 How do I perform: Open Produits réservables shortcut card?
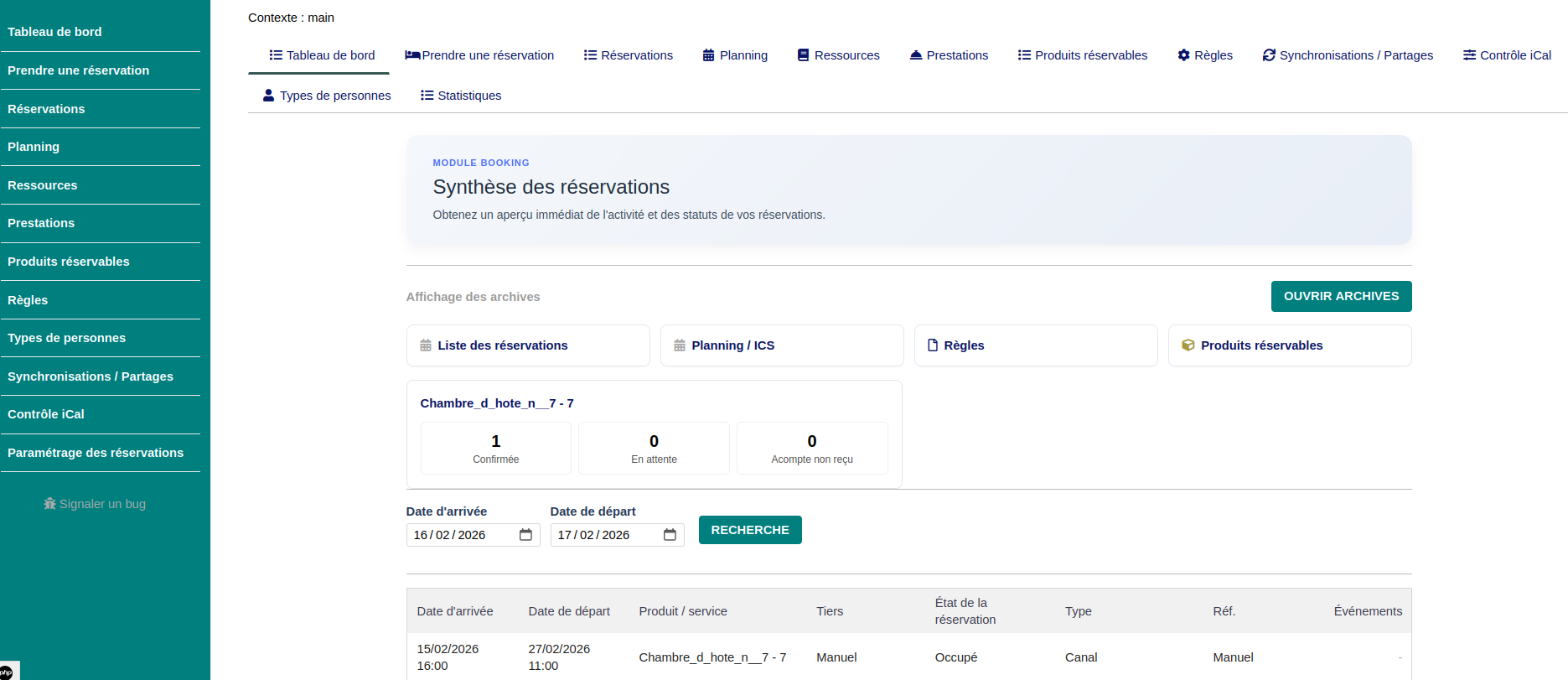[x=1290, y=345]
